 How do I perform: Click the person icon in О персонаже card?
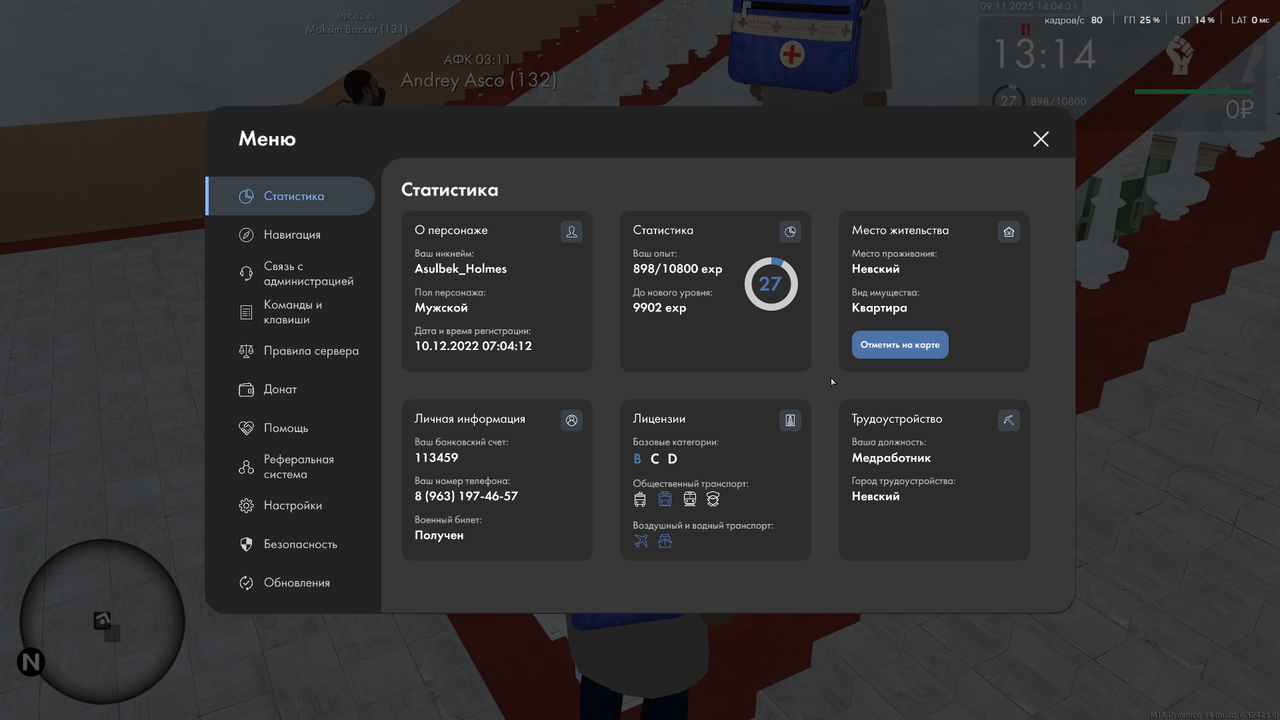[571, 232]
